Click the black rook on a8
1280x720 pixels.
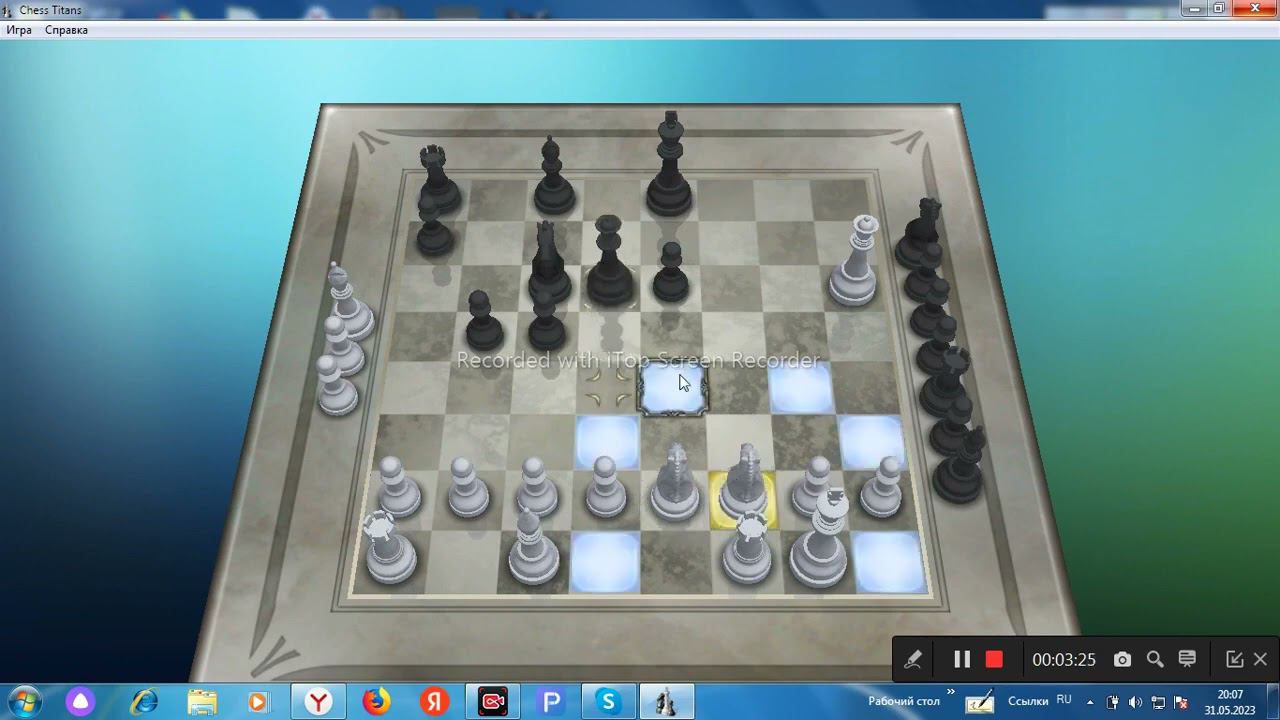[436, 180]
